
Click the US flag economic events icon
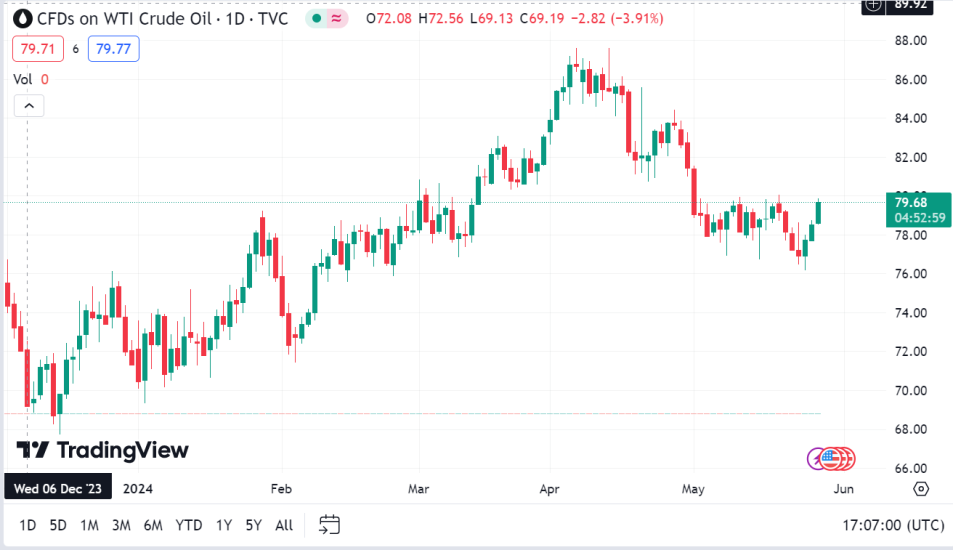(838, 458)
